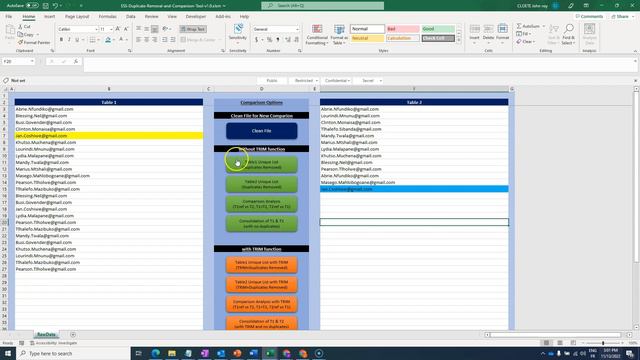The width and height of the screenshot is (640, 360).
Task: Click the Borders icon
Action: click(93, 40)
